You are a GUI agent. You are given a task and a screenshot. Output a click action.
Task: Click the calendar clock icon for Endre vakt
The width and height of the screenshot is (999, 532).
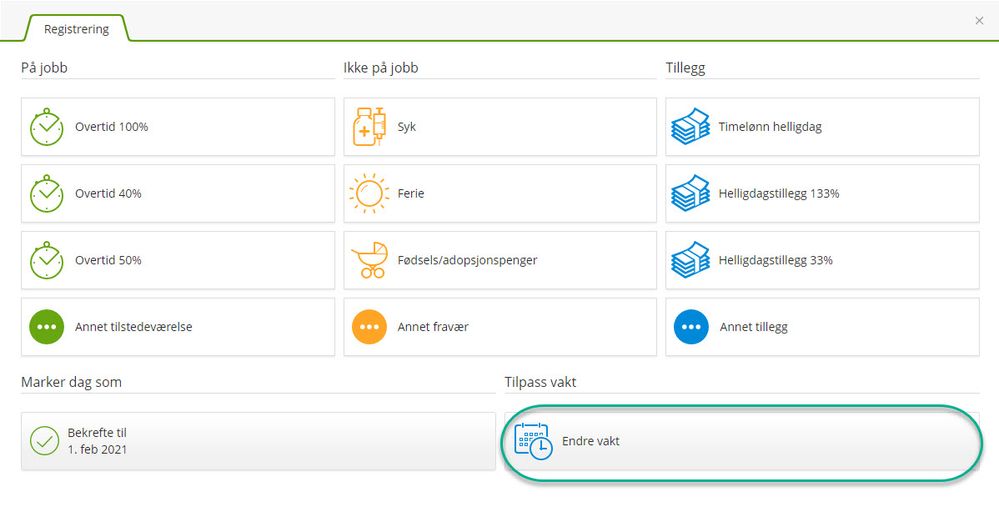533,441
